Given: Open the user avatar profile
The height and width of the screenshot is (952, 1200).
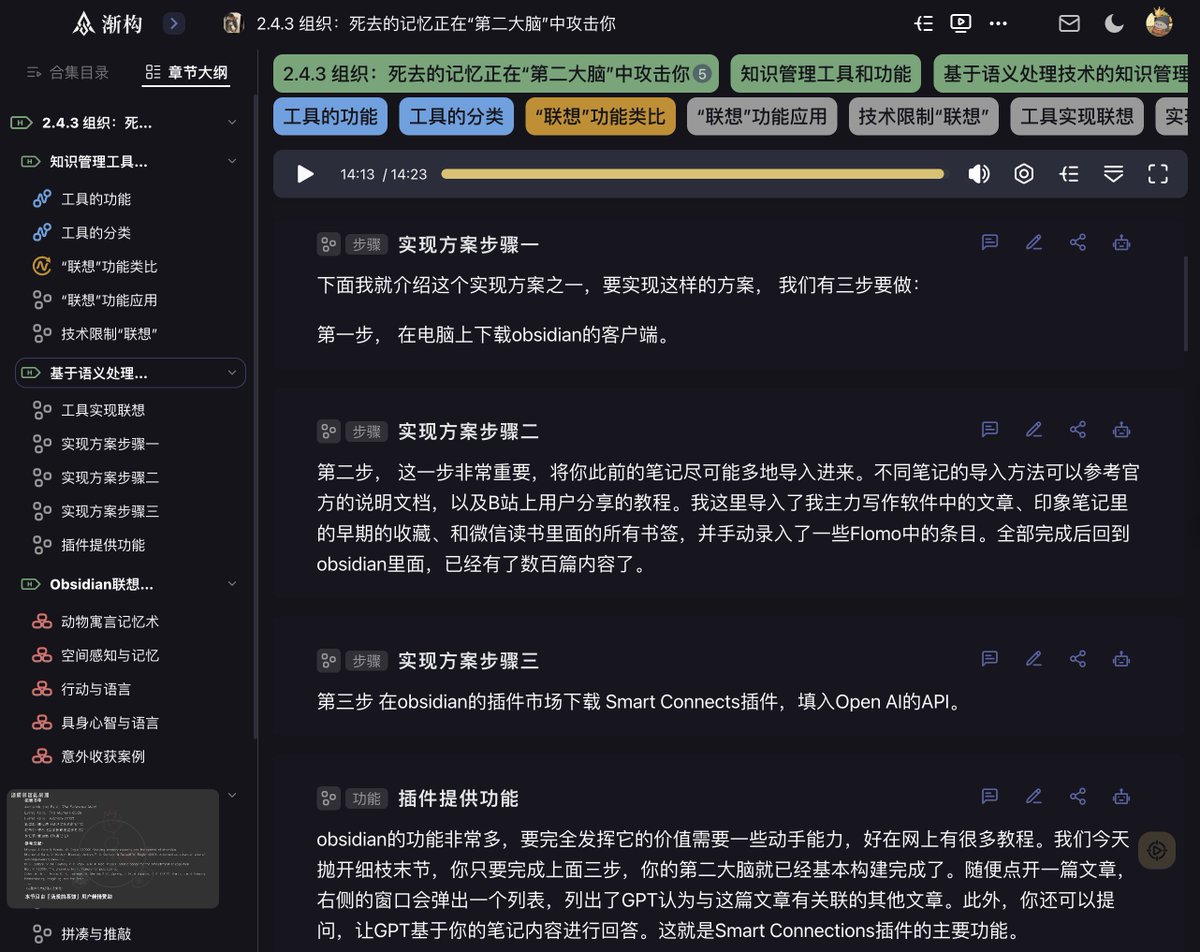Looking at the screenshot, I should click(x=1158, y=21).
